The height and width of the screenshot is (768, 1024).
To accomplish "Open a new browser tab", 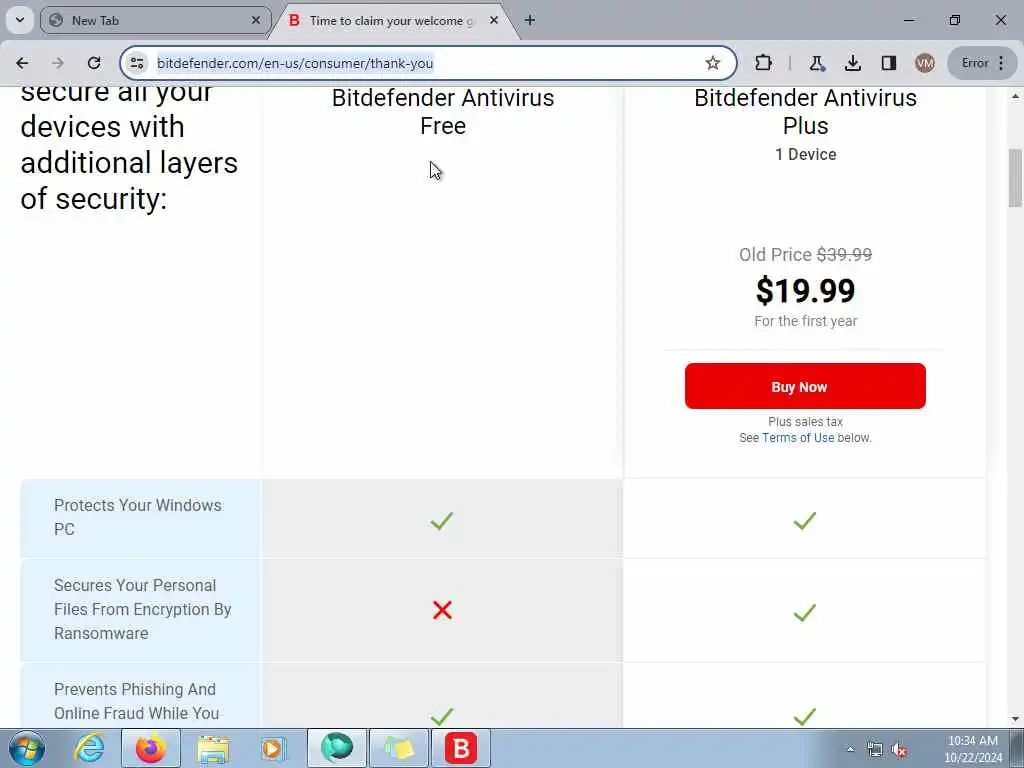I will click(x=530, y=20).
